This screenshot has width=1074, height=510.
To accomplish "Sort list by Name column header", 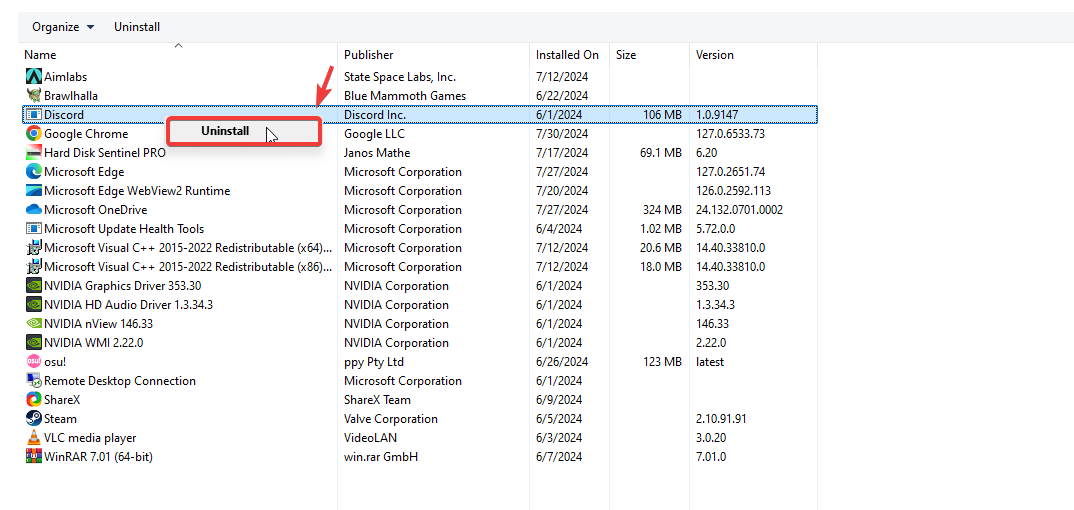I will pyautogui.click(x=41, y=55).
